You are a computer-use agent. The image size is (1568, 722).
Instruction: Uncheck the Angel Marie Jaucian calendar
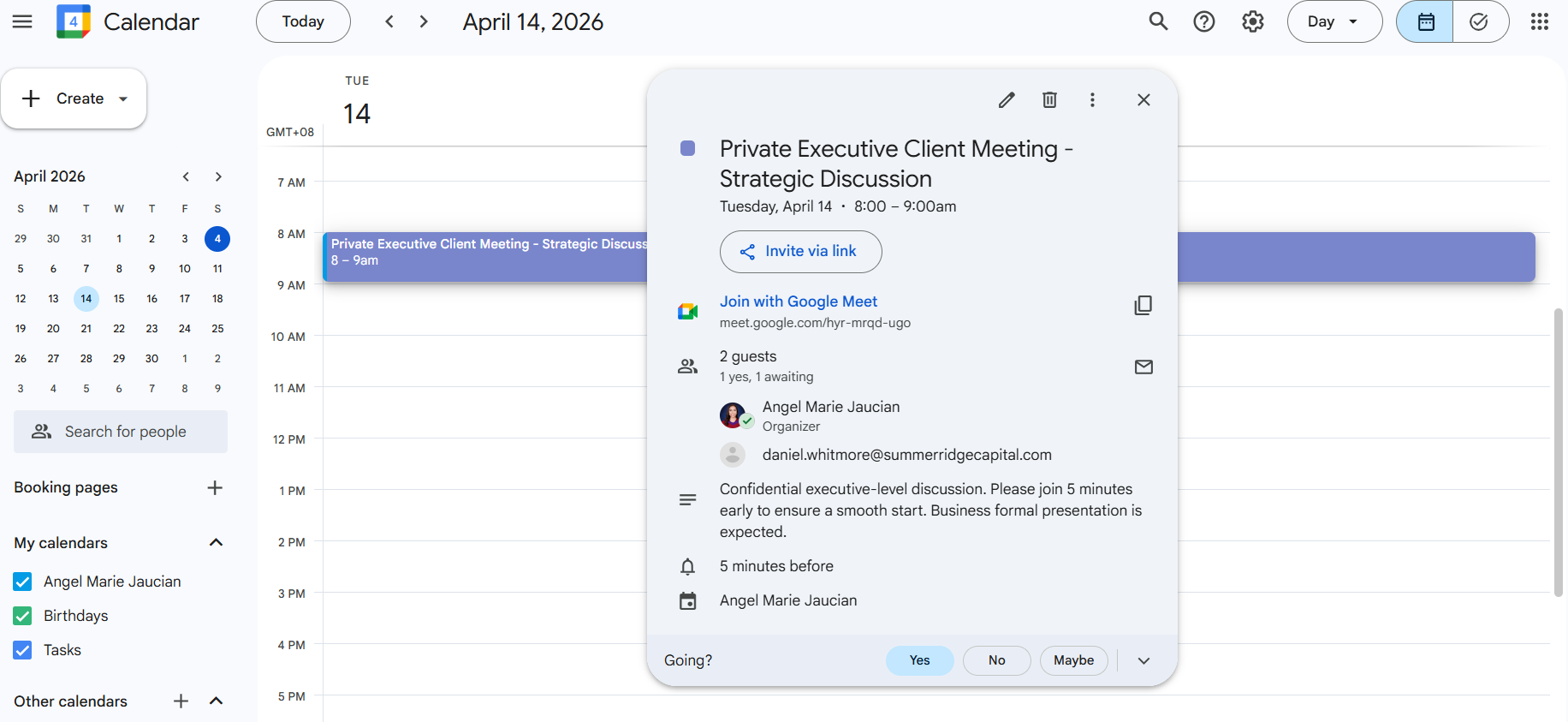[23, 582]
